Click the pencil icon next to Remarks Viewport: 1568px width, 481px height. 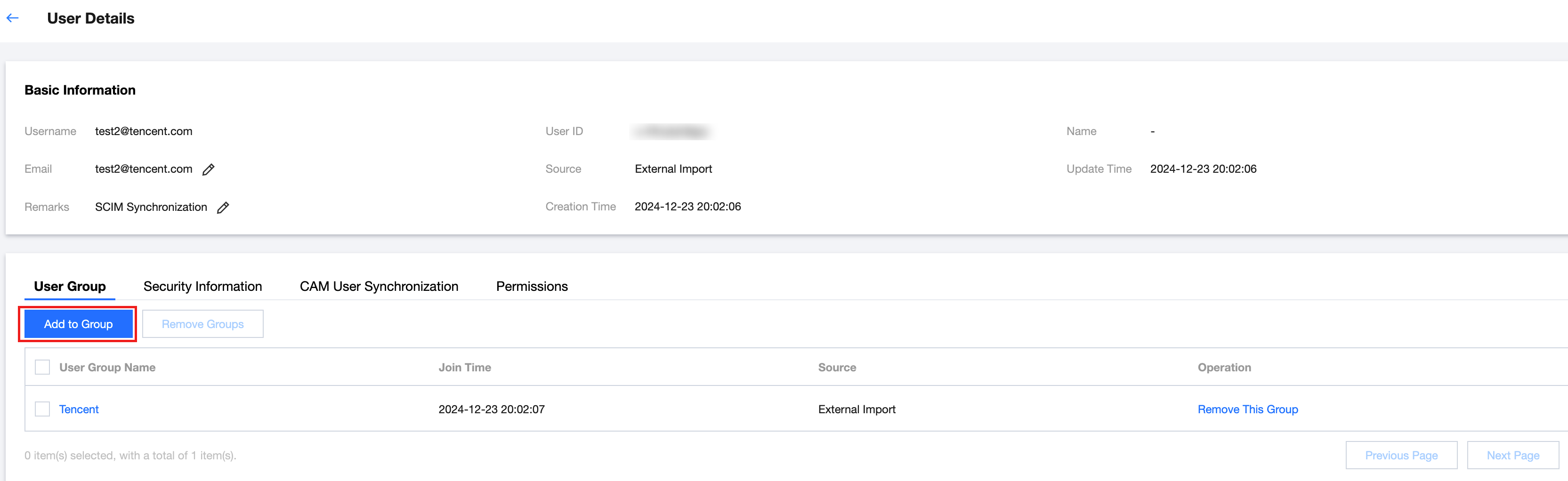tap(223, 208)
